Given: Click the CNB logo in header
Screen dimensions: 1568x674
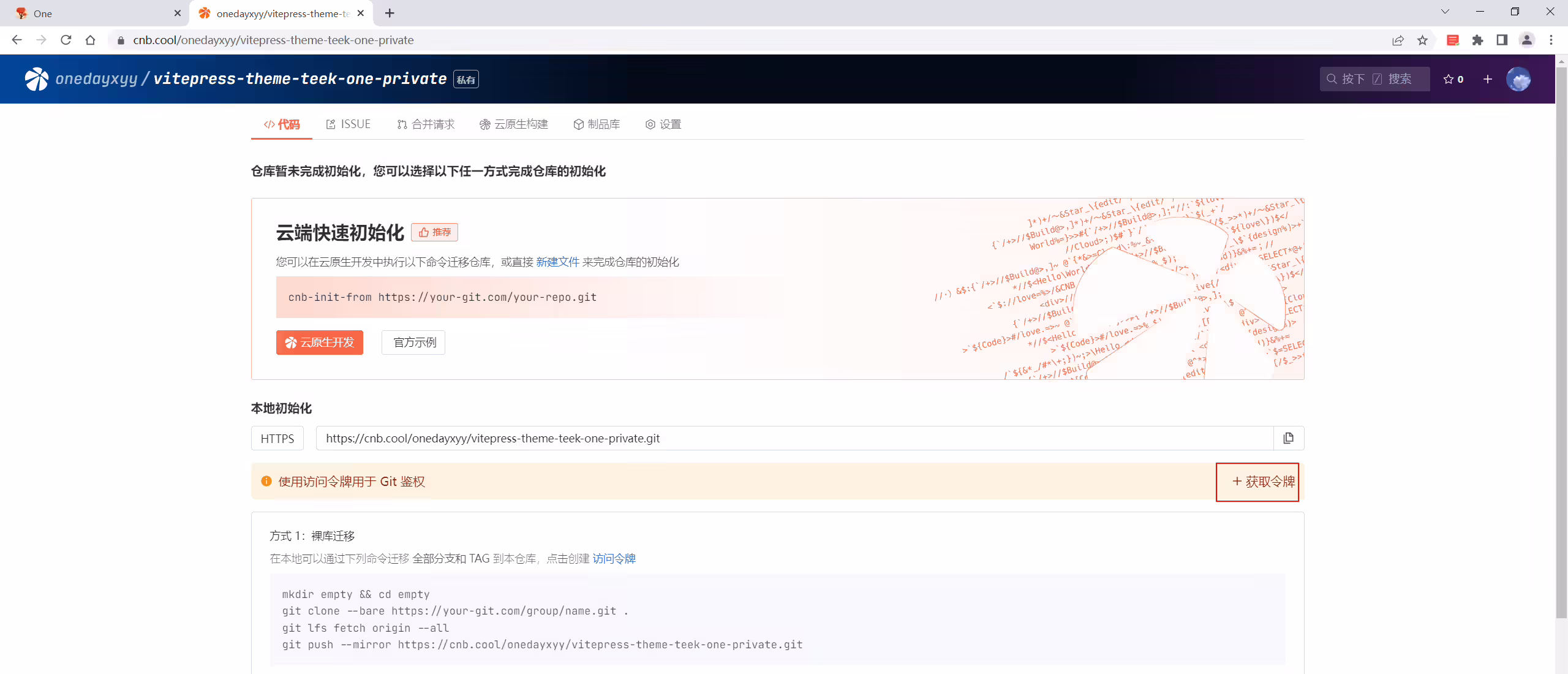Looking at the screenshot, I should (x=37, y=79).
